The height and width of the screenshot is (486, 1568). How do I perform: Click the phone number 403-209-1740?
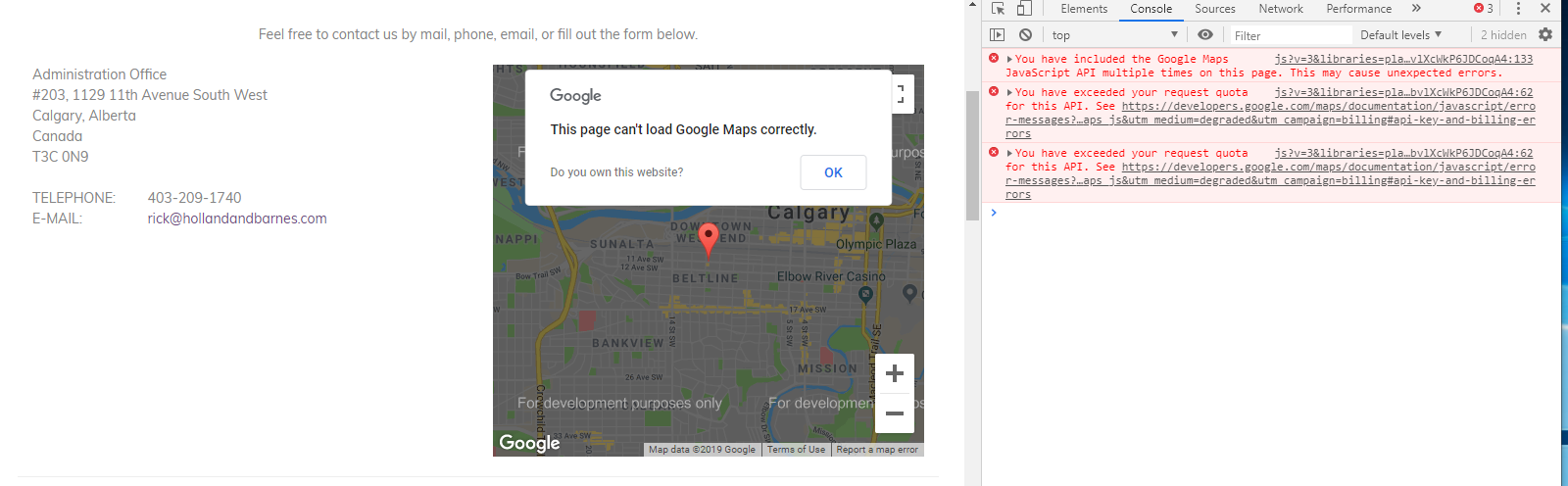(x=194, y=198)
